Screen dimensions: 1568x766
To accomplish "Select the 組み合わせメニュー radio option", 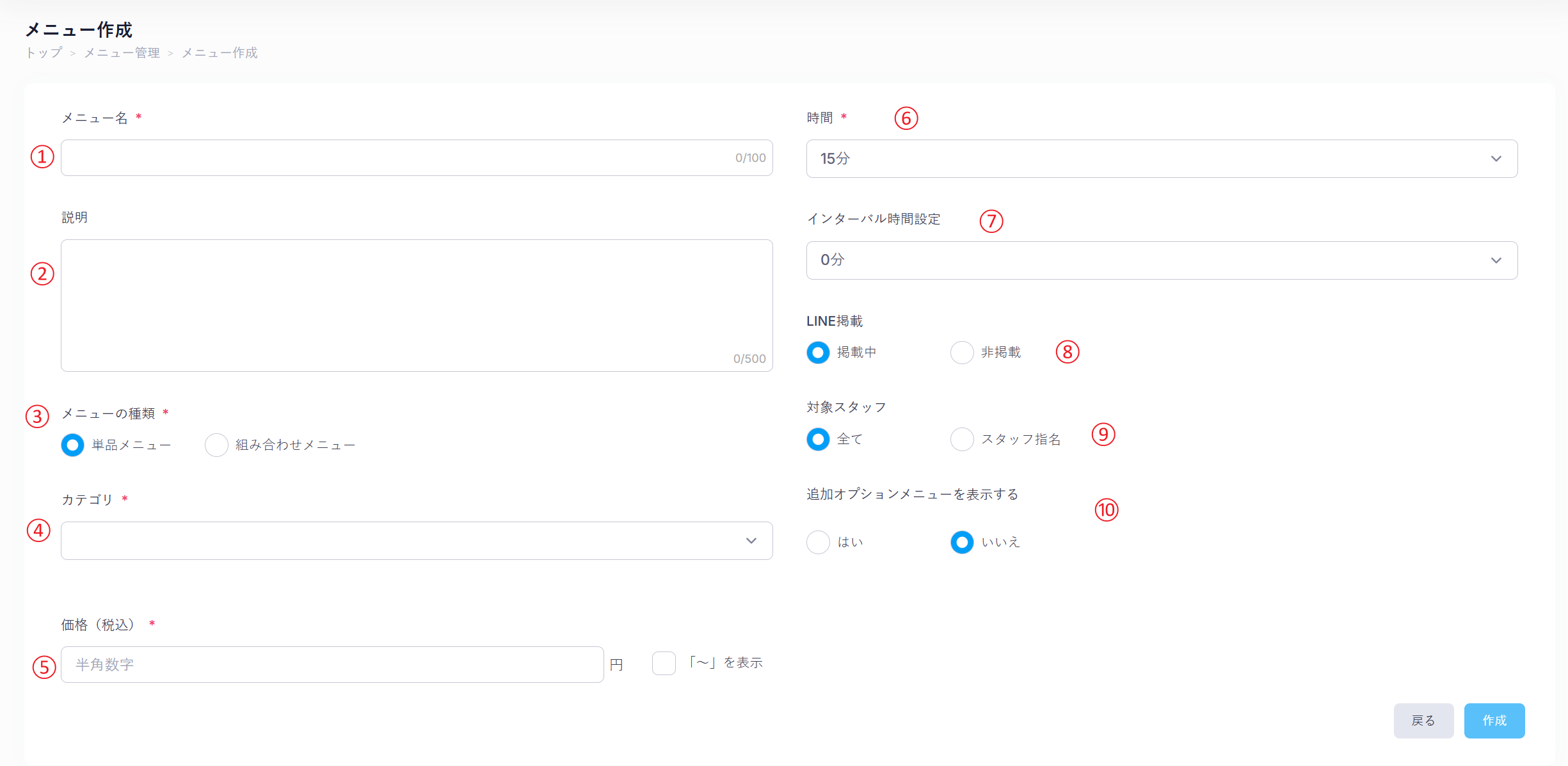I will (x=217, y=445).
